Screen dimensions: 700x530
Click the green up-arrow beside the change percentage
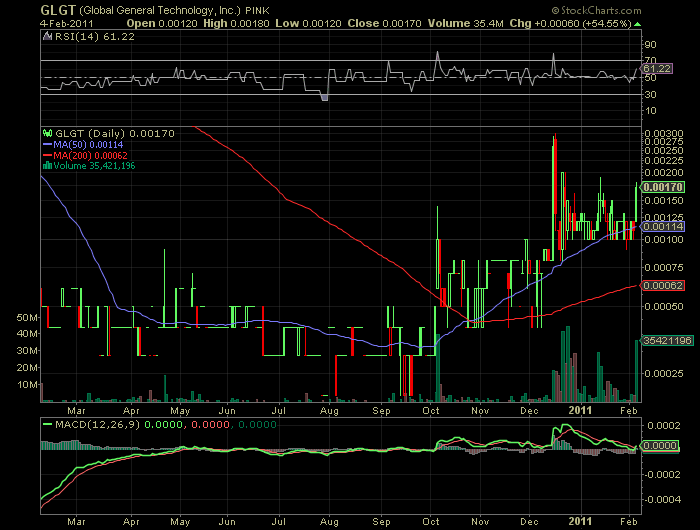[637, 24]
